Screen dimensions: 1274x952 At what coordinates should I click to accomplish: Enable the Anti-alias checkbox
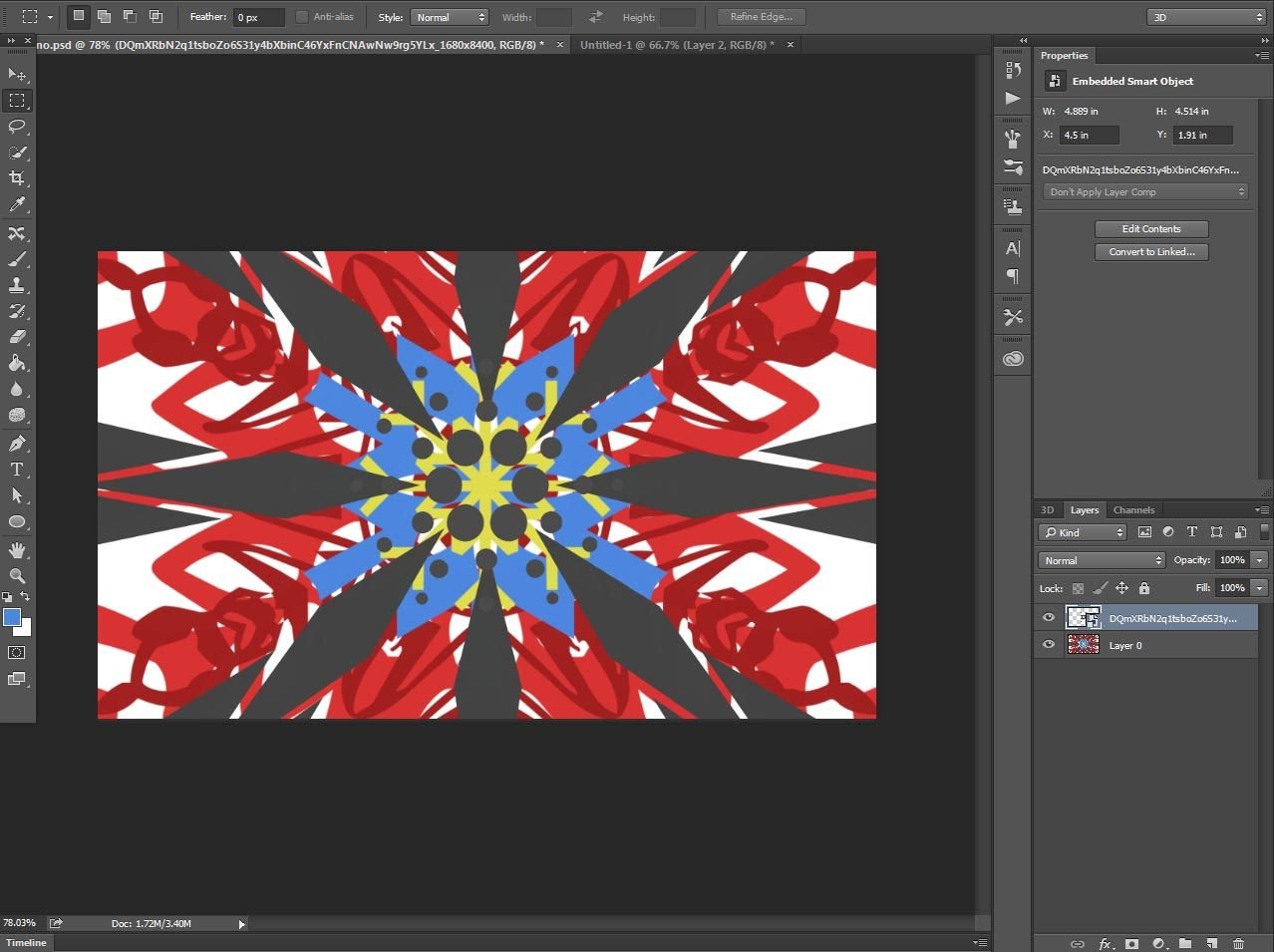coord(302,17)
